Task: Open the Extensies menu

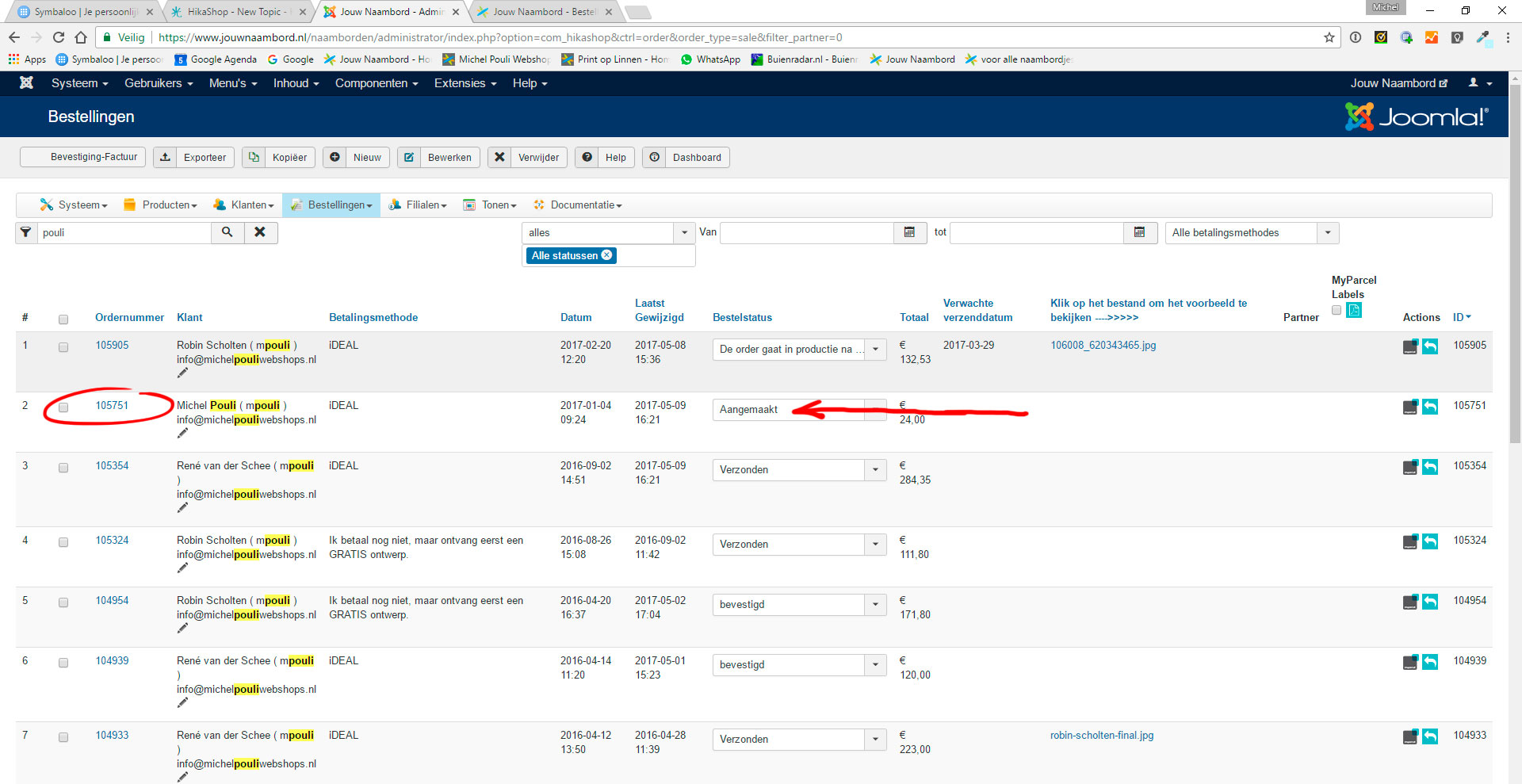Action: [x=465, y=83]
